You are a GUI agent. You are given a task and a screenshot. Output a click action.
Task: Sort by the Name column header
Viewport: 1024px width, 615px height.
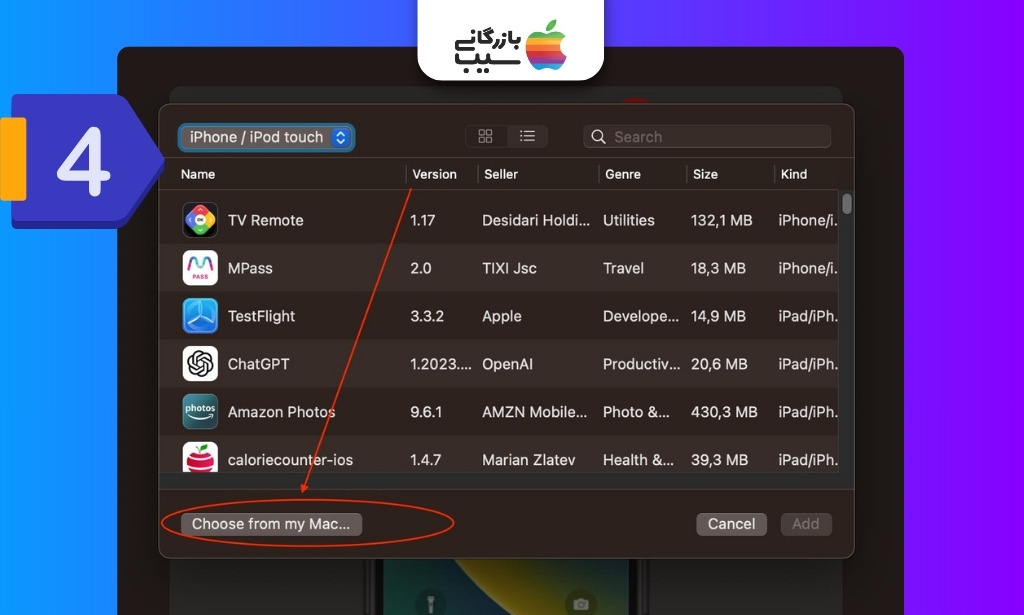click(x=198, y=174)
